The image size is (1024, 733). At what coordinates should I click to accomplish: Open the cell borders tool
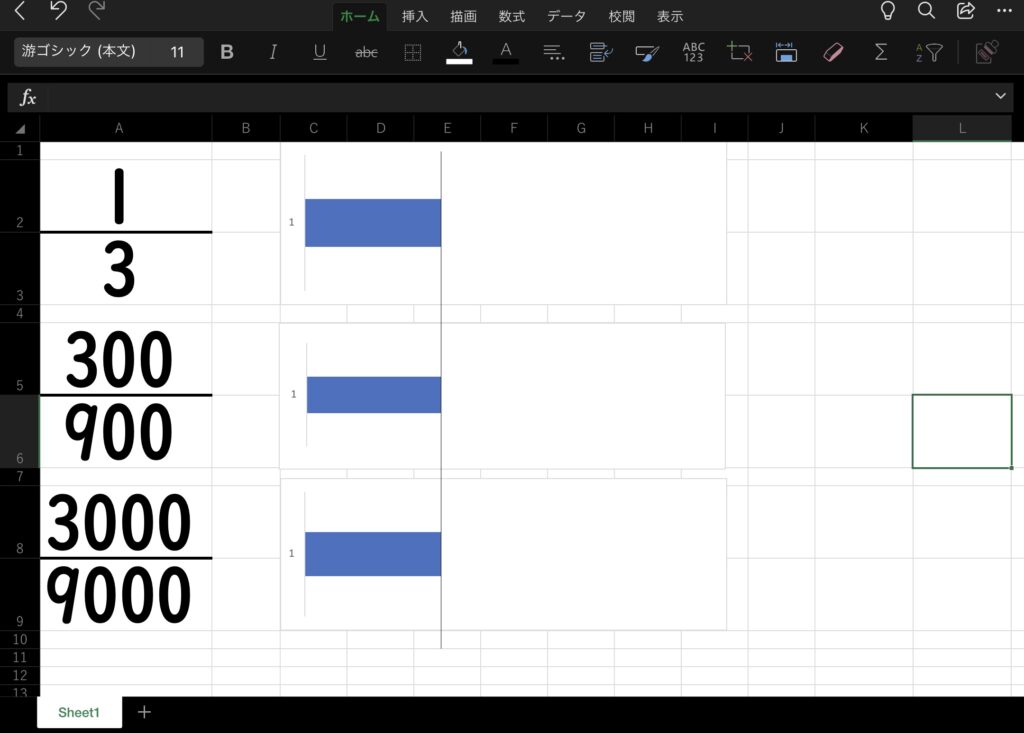coord(413,52)
